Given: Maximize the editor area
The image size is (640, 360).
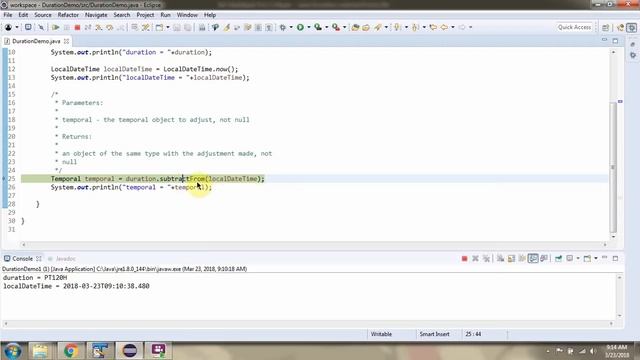Looking at the screenshot, I should 616,41.
